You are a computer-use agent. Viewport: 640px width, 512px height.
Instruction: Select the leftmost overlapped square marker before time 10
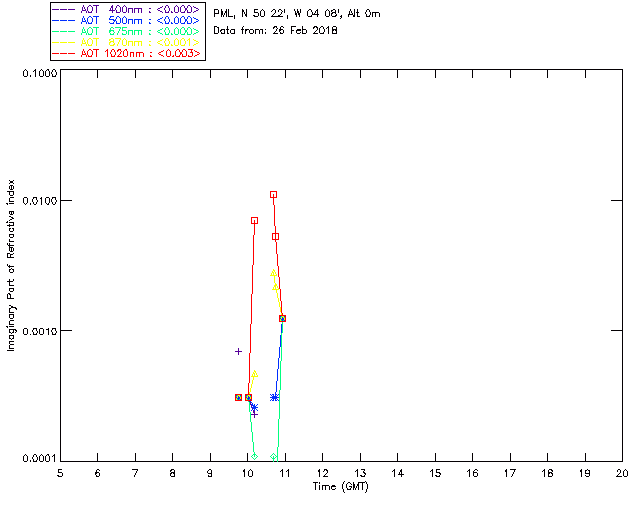tap(238, 397)
